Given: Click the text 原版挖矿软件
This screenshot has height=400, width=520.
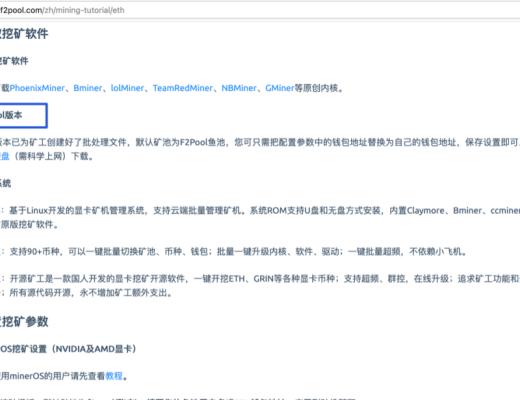Looking at the screenshot, I should 29,225.
